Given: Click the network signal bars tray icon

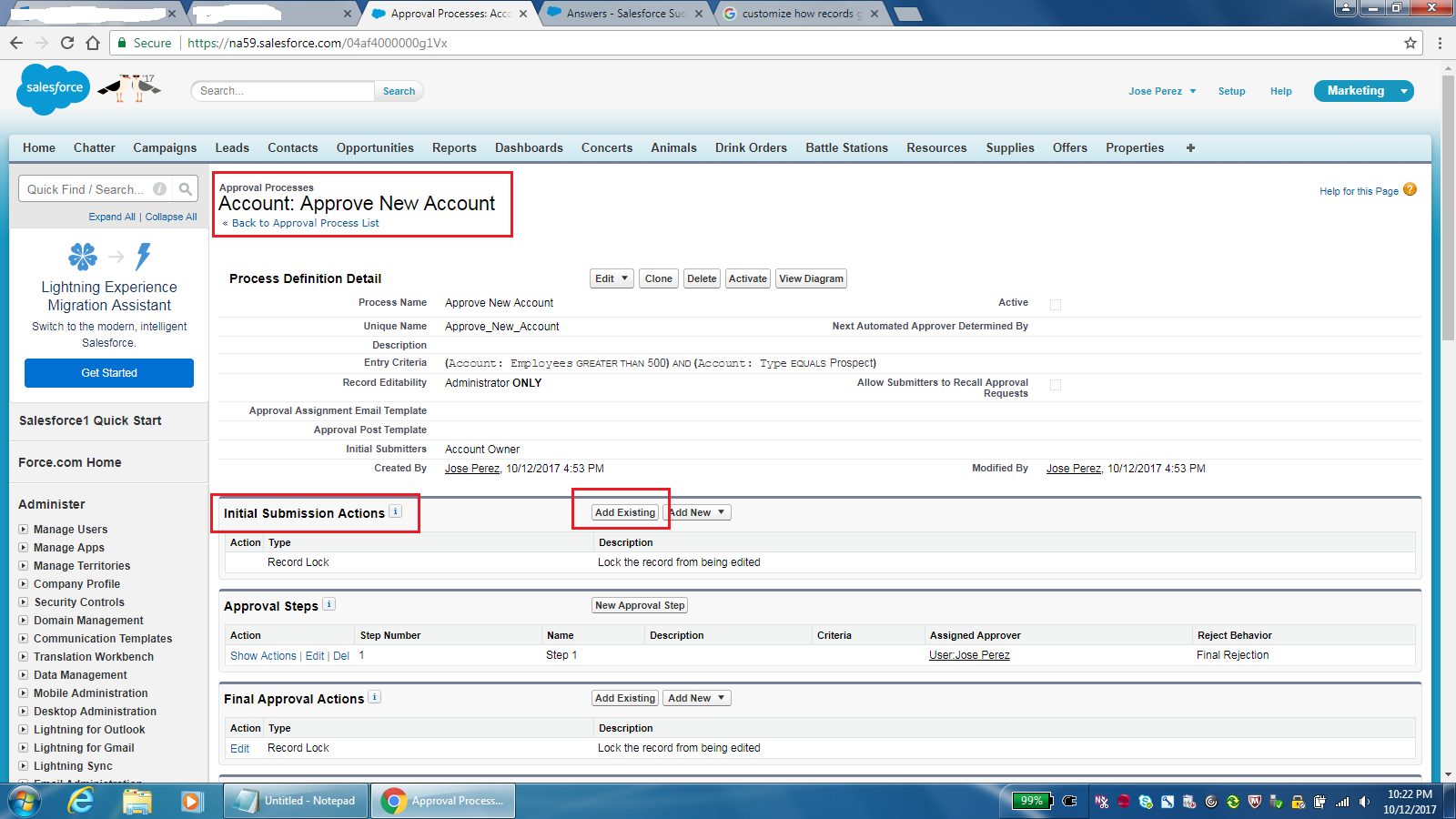Looking at the screenshot, I should pyautogui.click(x=1342, y=802).
